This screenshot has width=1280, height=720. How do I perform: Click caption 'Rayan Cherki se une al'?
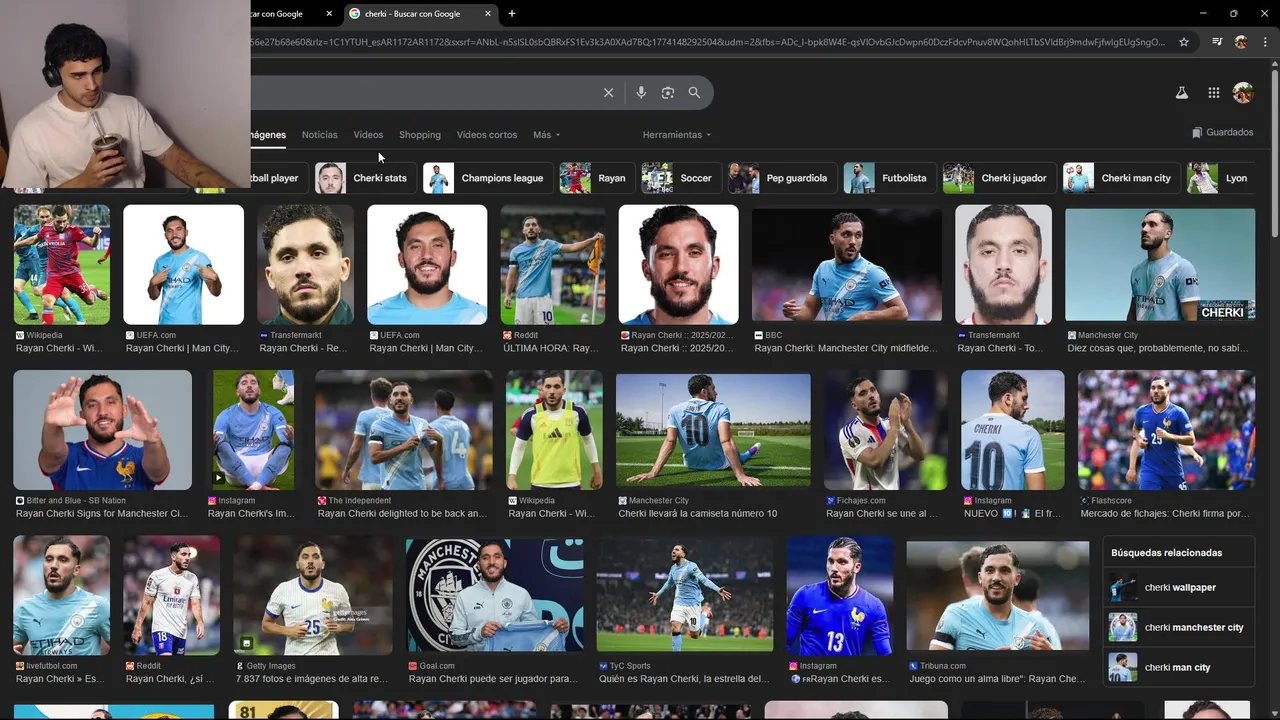[x=882, y=514]
